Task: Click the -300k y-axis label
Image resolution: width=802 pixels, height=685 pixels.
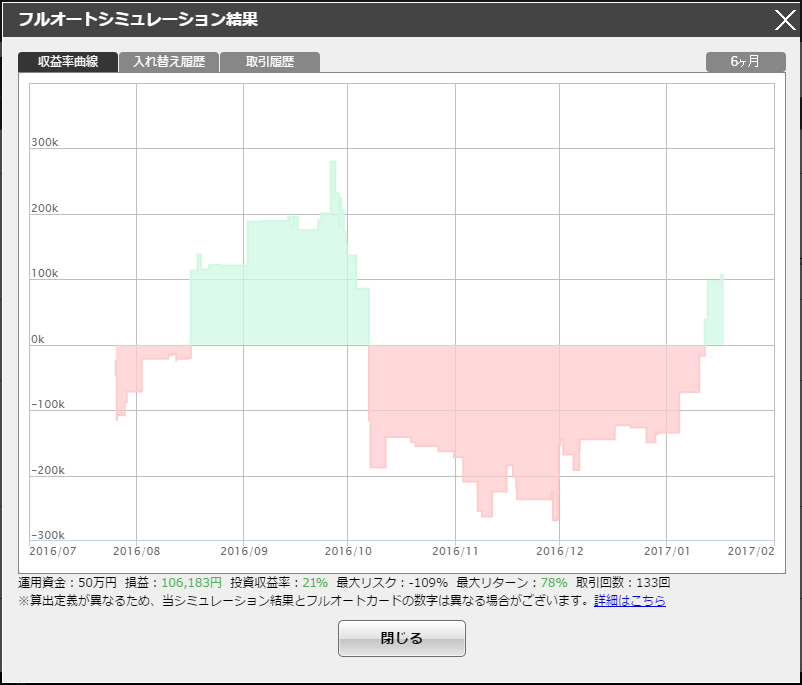Action: (48, 535)
